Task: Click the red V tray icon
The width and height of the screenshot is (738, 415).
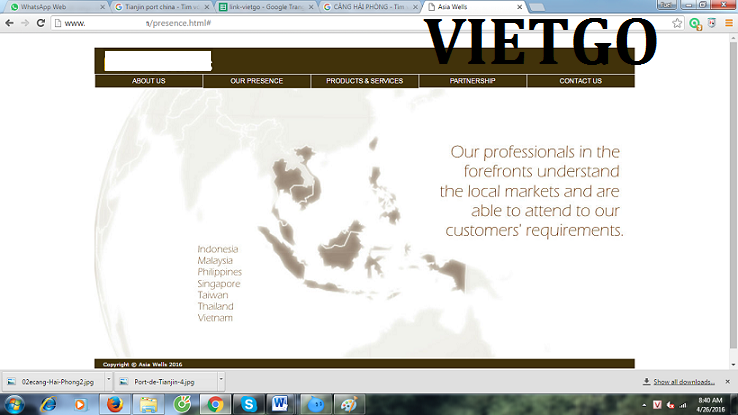Action: [x=658, y=405]
